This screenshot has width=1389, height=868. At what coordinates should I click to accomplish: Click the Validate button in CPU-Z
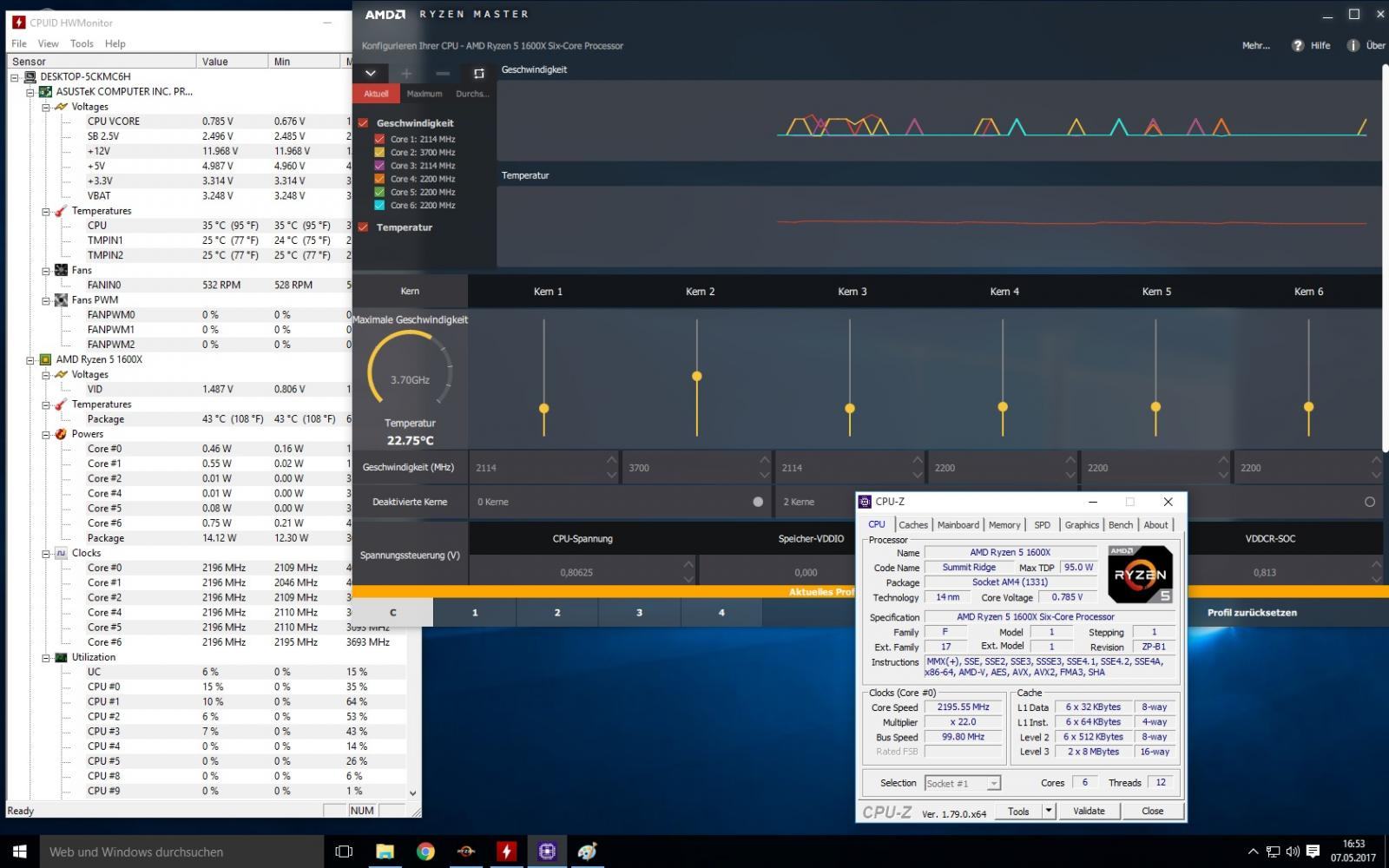(1089, 811)
